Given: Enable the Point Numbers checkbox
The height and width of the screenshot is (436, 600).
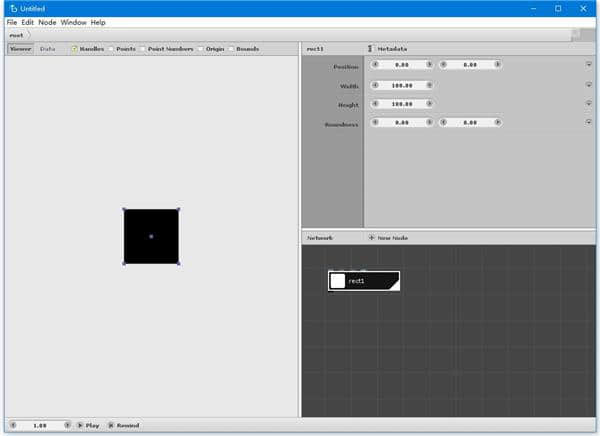Looking at the screenshot, I should pyautogui.click(x=143, y=48).
